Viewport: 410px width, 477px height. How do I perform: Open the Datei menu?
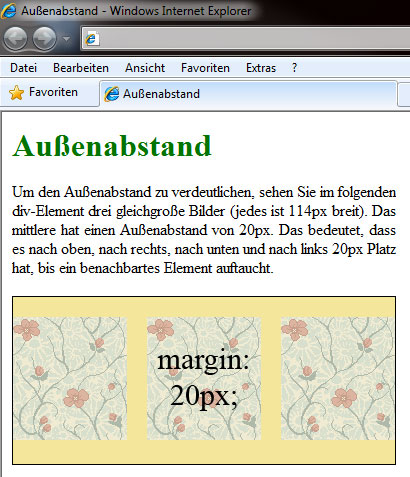coord(23,68)
